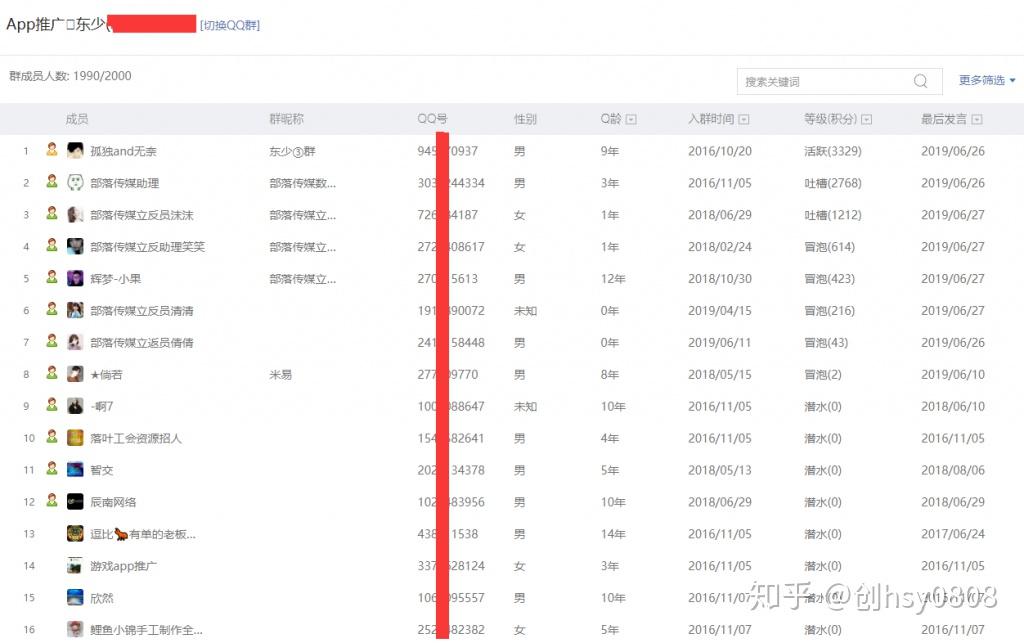Open member name 孤独and无奈

click(123, 151)
